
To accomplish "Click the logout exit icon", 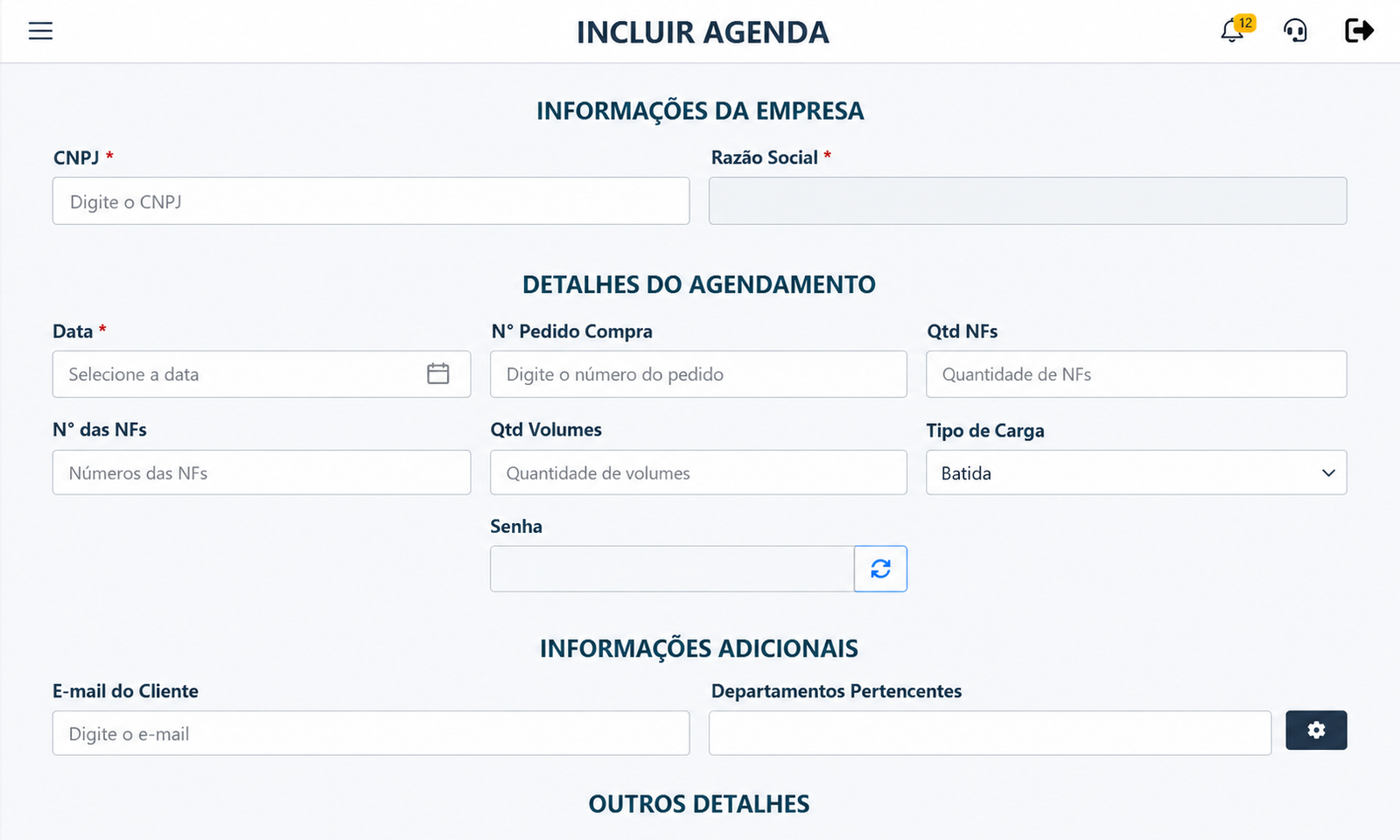I will click(x=1359, y=31).
